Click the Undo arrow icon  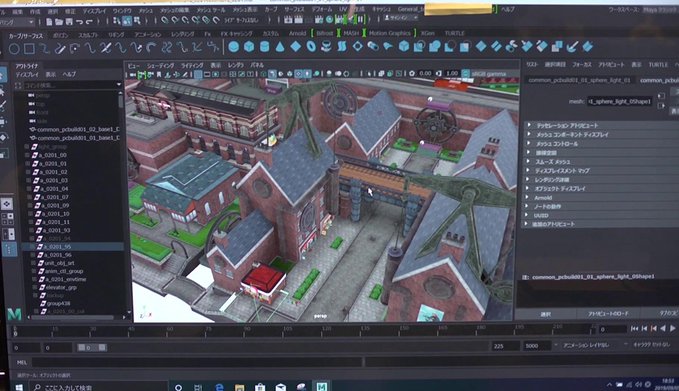click(x=79, y=21)
